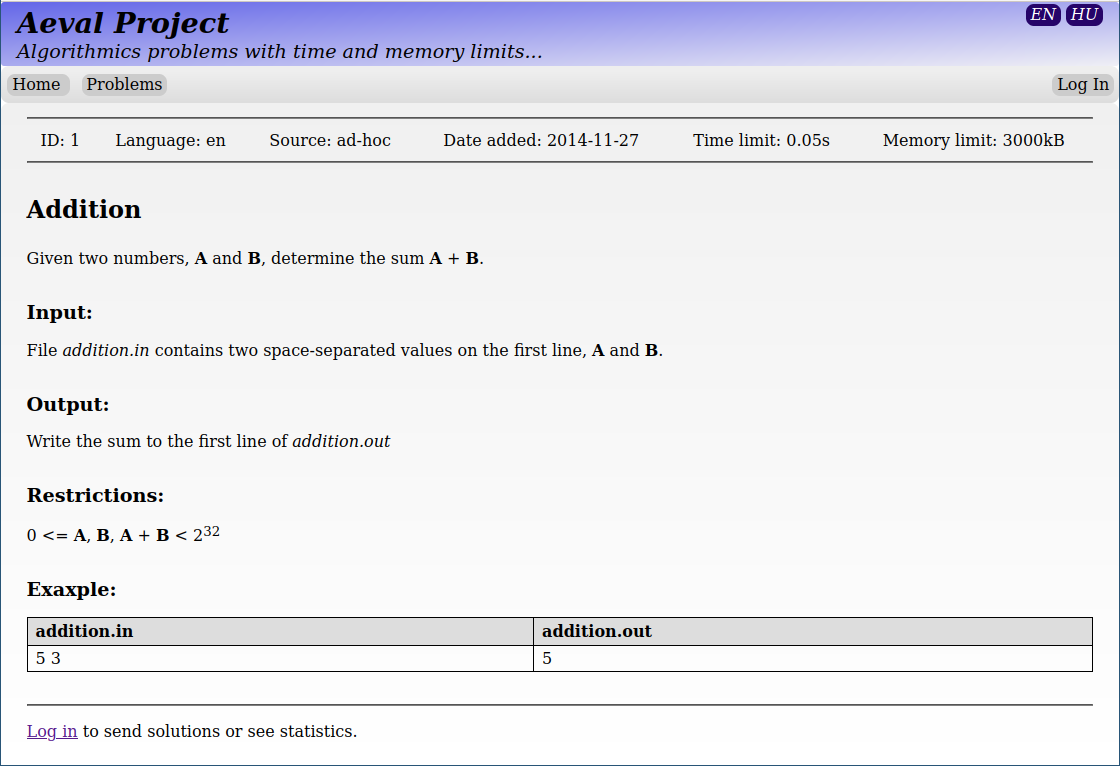
Task: Click the '5 3' example input cell
Action: click(48, 658)
